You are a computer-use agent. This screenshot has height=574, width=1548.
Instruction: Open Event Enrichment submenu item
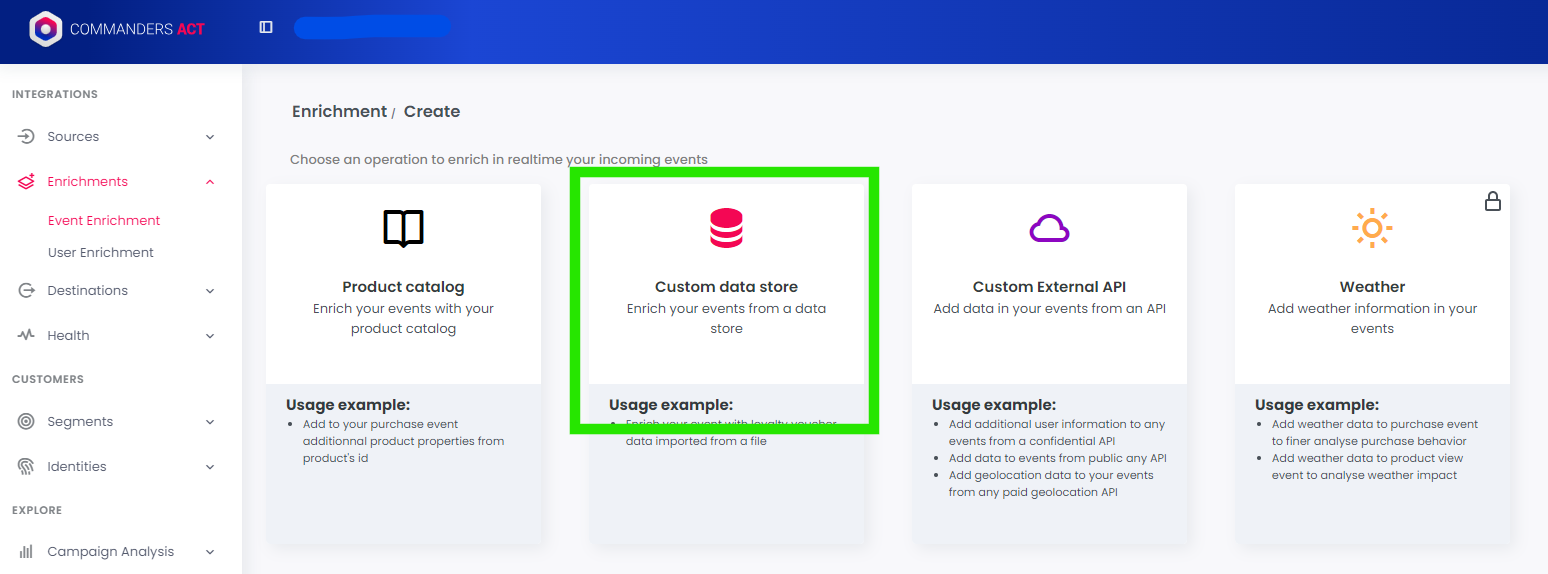pyautogui.click(x=104, y=220)
